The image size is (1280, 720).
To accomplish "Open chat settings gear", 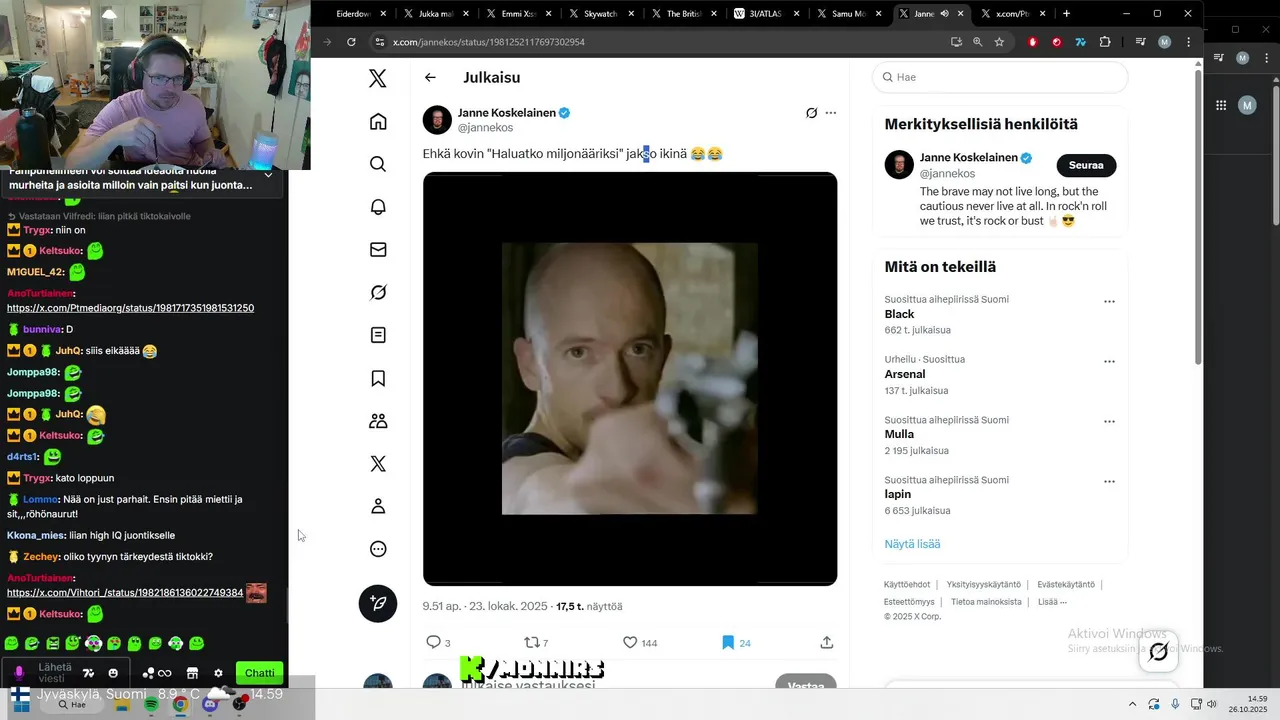I will tap(218, 673).
